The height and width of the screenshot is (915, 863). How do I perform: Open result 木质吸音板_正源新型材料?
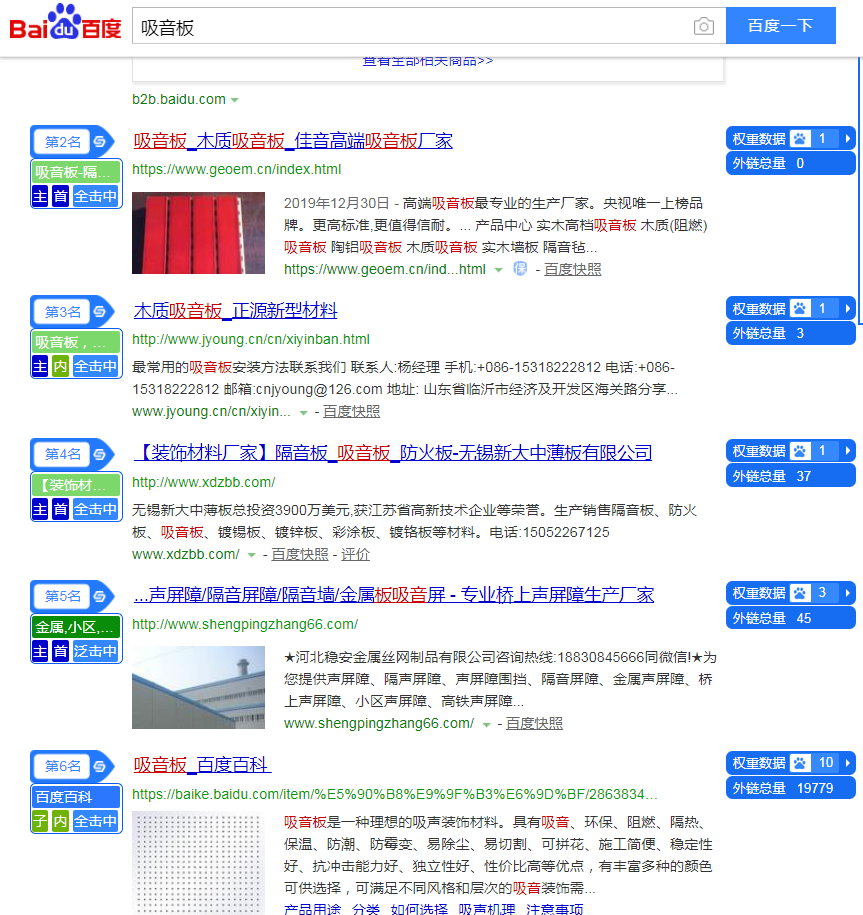click(236, 311)
